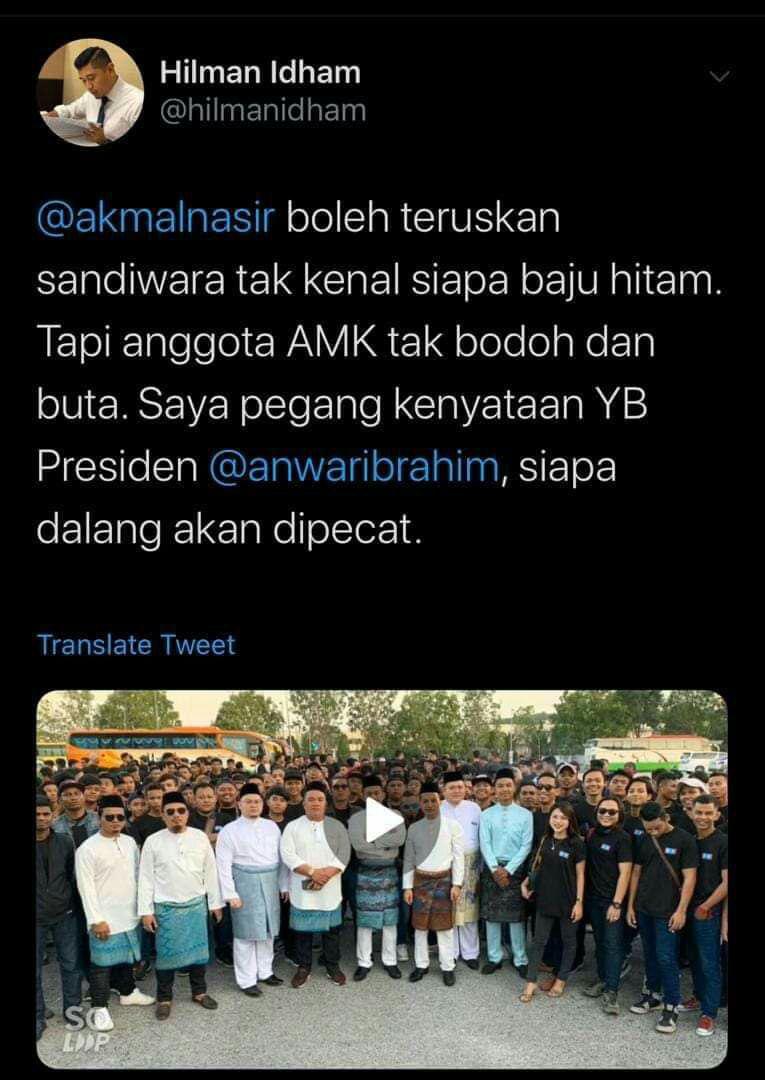The width and height of the screenshot is (765, 1080).
Task: Open the @akmalnasir mention
Action: pos(156,219)
